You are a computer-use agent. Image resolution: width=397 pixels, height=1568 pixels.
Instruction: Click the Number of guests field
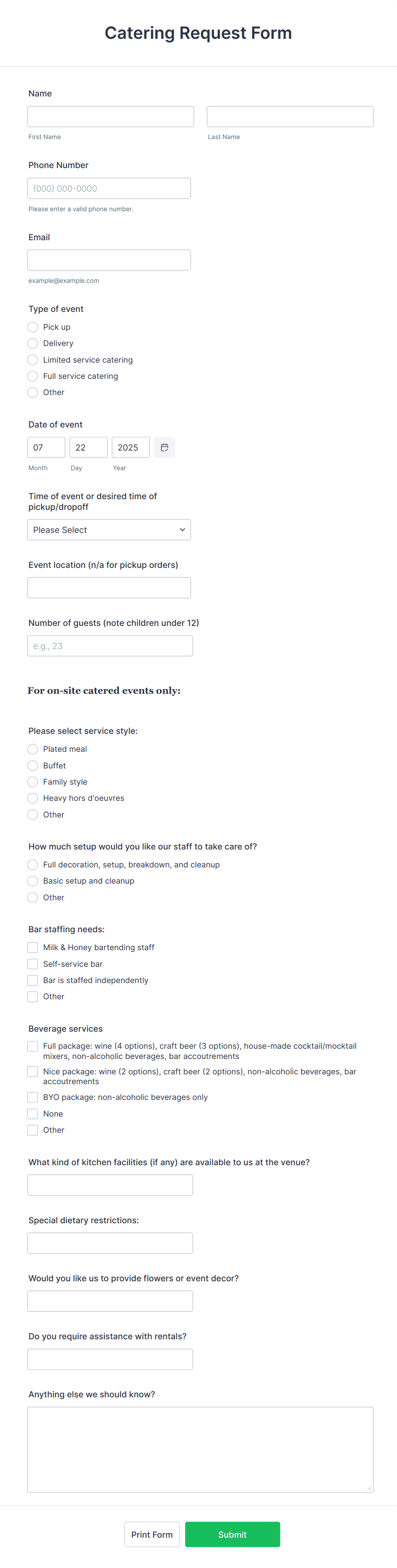coord(110,645)
